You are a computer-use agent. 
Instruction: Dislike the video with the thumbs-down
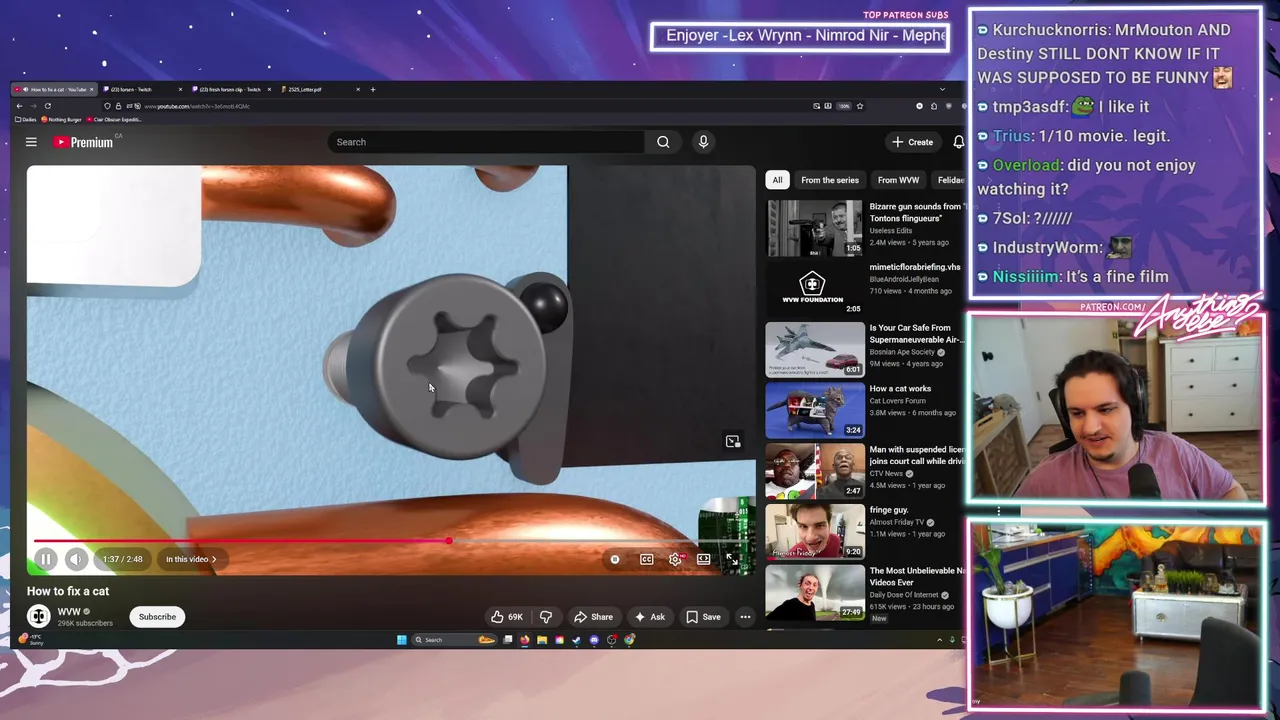(546, 617)
